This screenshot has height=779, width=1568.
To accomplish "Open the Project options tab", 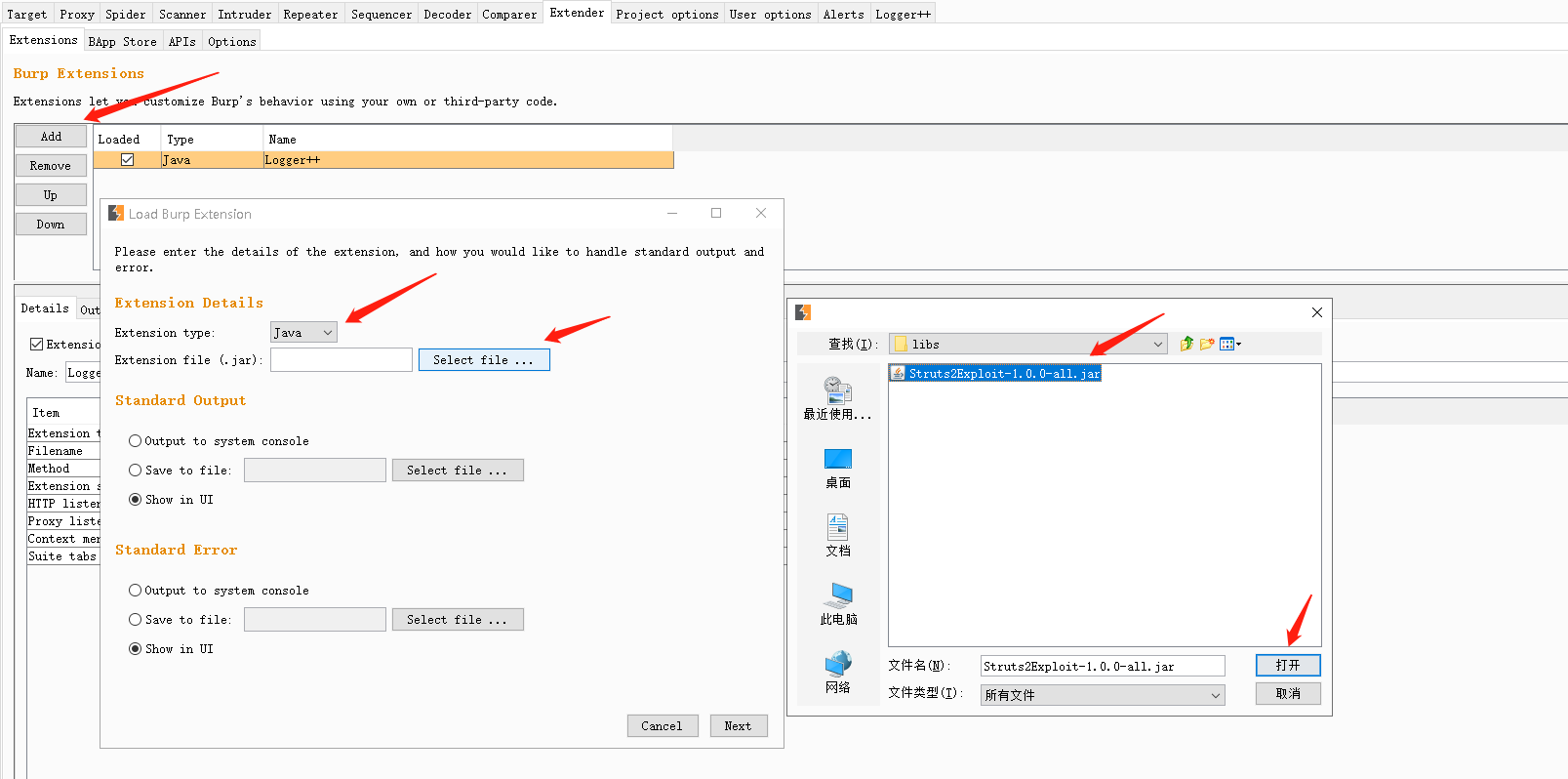I will click(667, 14).
